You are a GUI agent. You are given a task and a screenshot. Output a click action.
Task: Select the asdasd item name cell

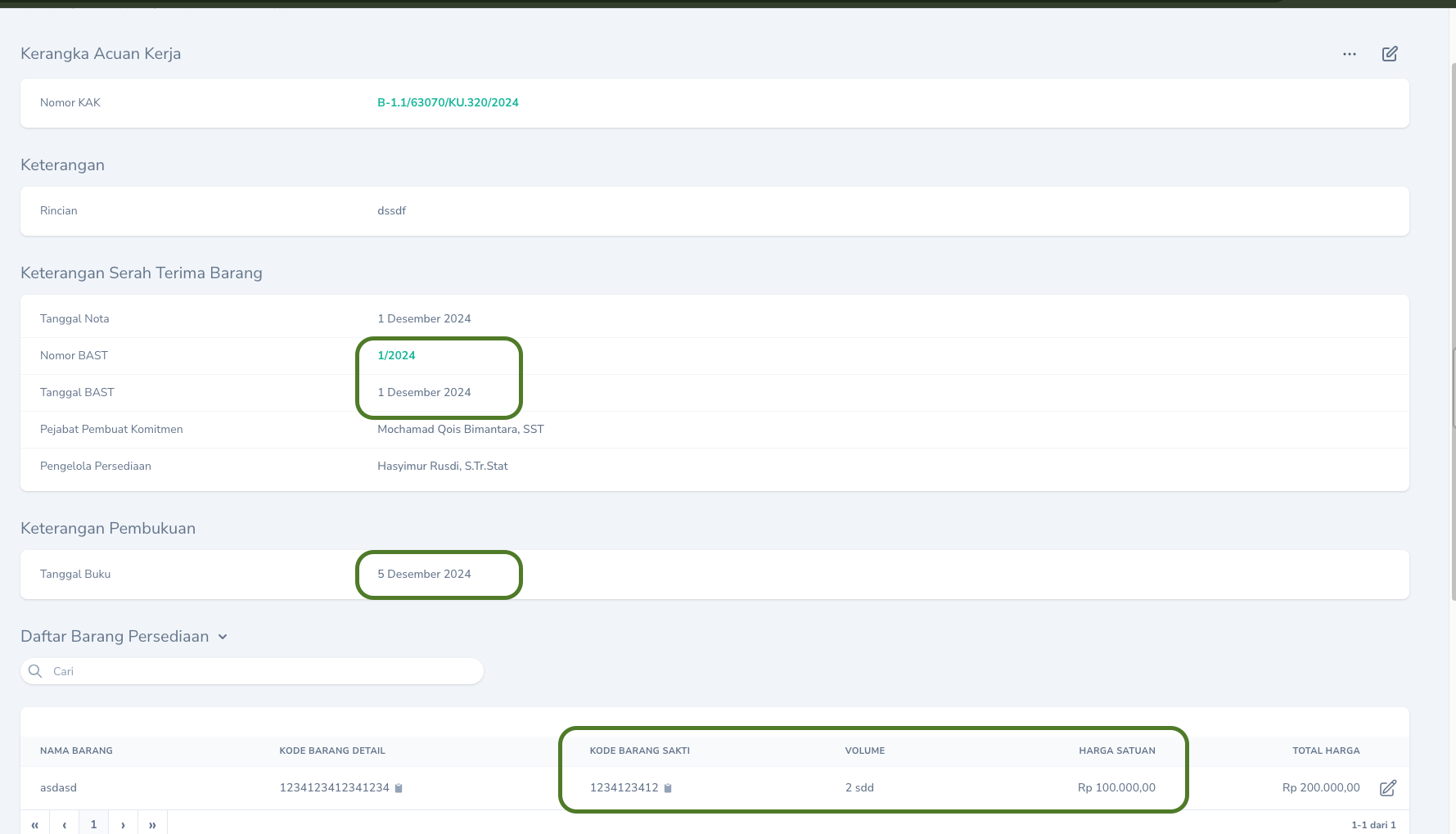(58, 787)
